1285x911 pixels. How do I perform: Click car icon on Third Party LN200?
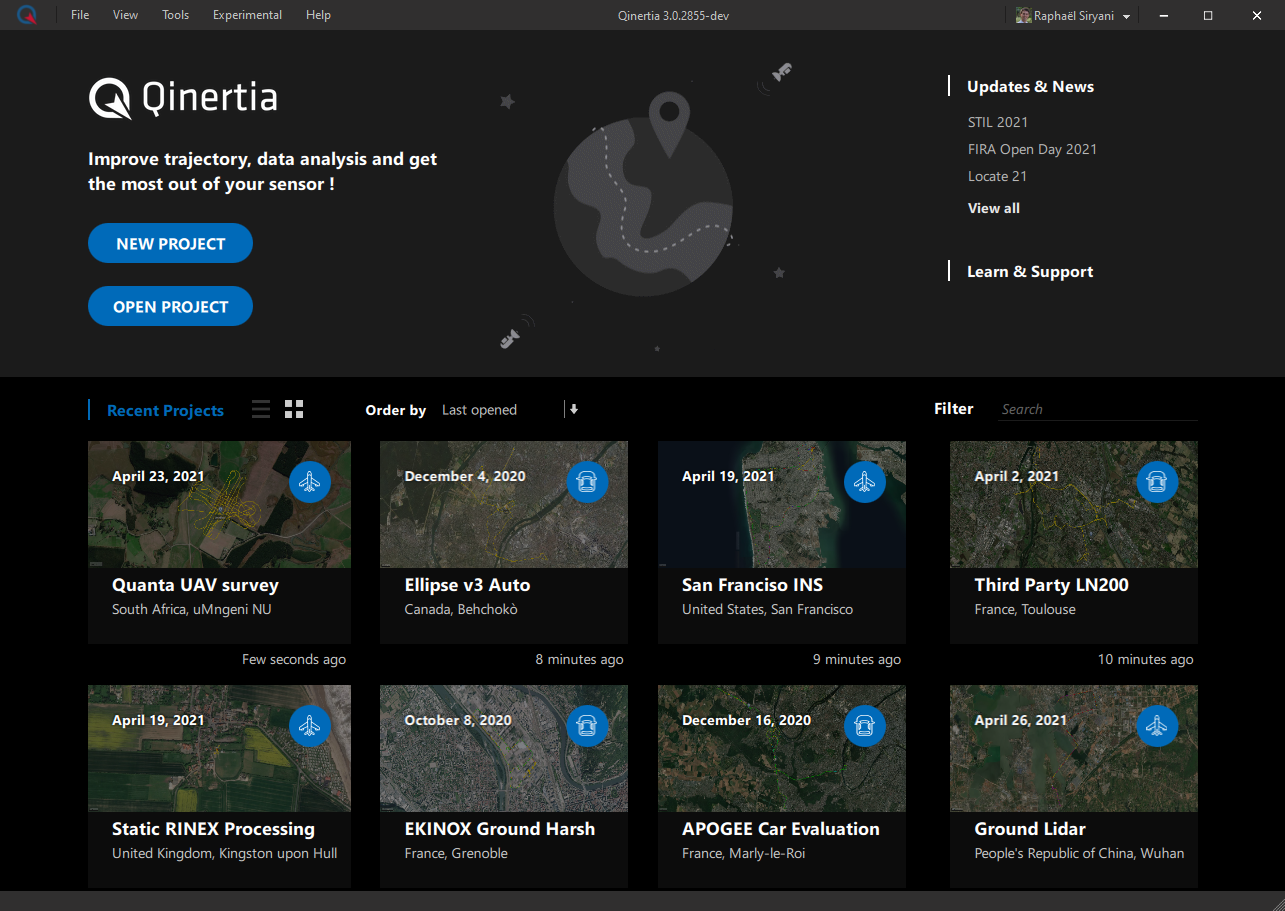pyautogui.click(x=1157, y=483)
